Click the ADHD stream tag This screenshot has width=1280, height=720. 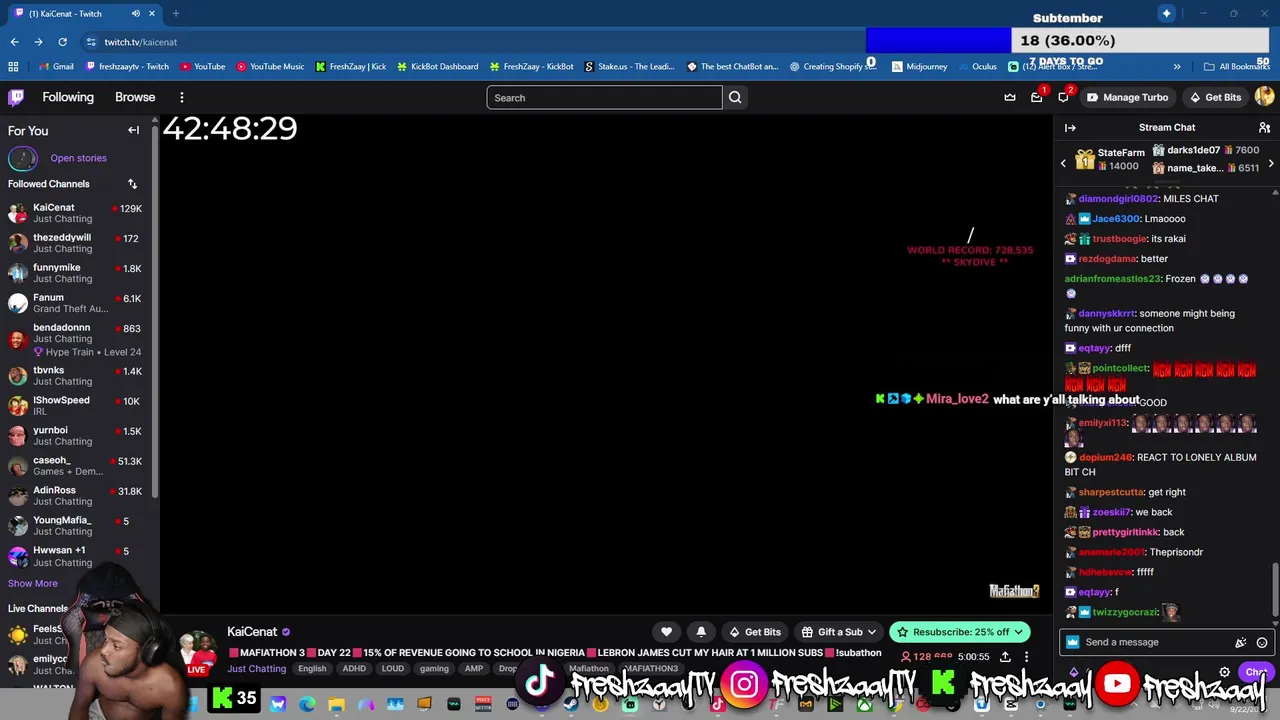coord(354,669)
